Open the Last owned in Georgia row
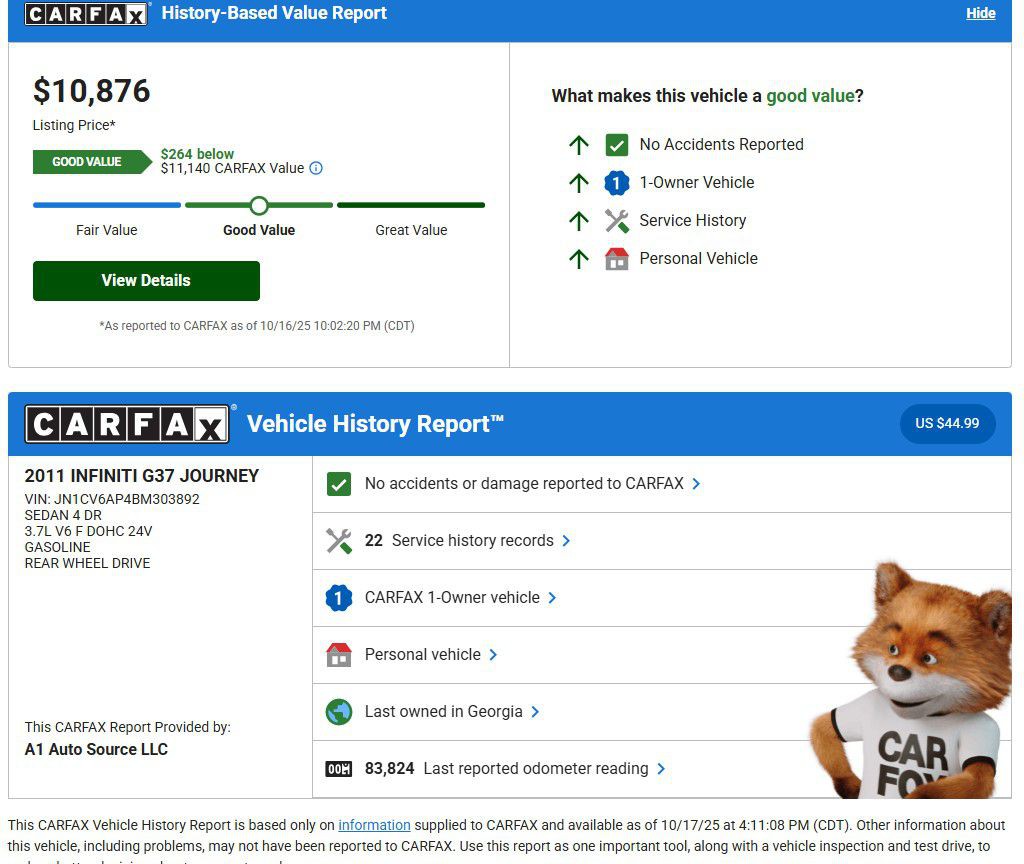 point(443,712)
